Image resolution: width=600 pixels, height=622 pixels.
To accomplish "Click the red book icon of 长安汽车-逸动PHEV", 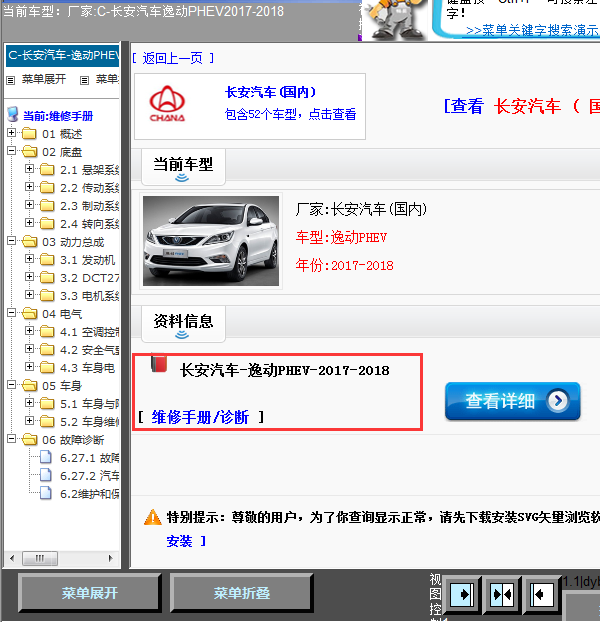I will pos(159,363).
